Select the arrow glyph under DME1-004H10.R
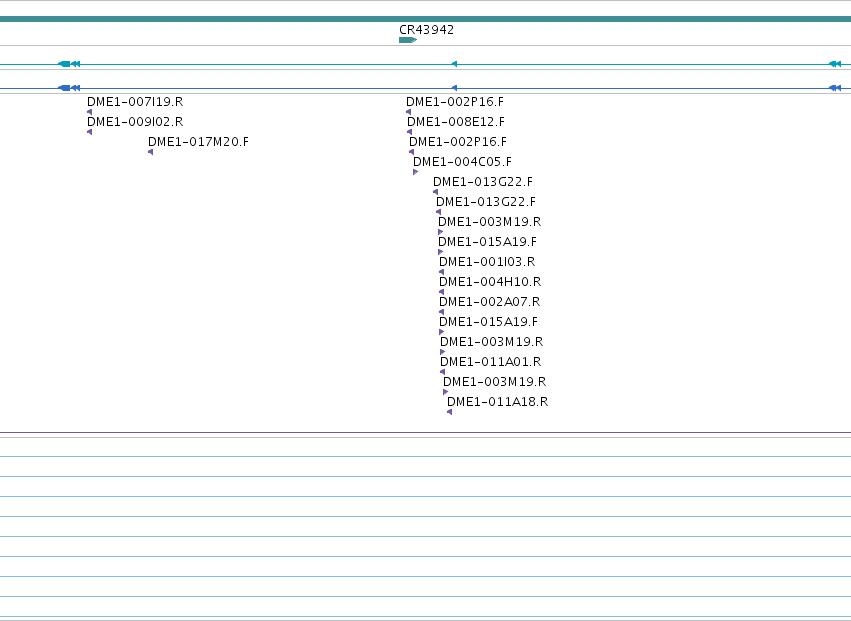The image size is (851, 621). [x=441, y=293]
